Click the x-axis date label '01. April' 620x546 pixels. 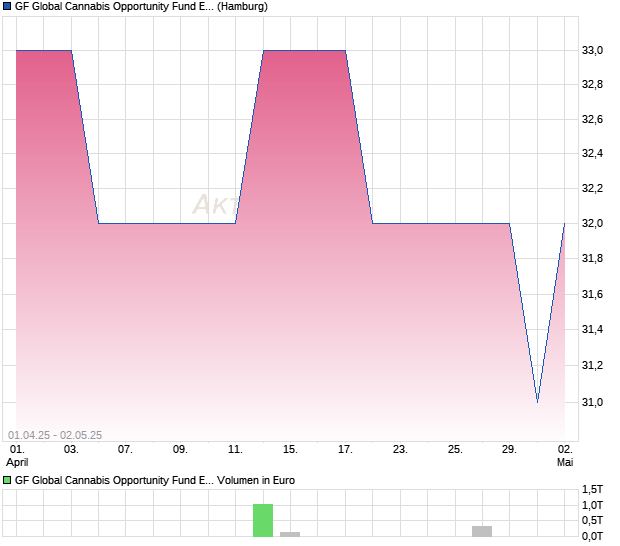tap(17, 455)
